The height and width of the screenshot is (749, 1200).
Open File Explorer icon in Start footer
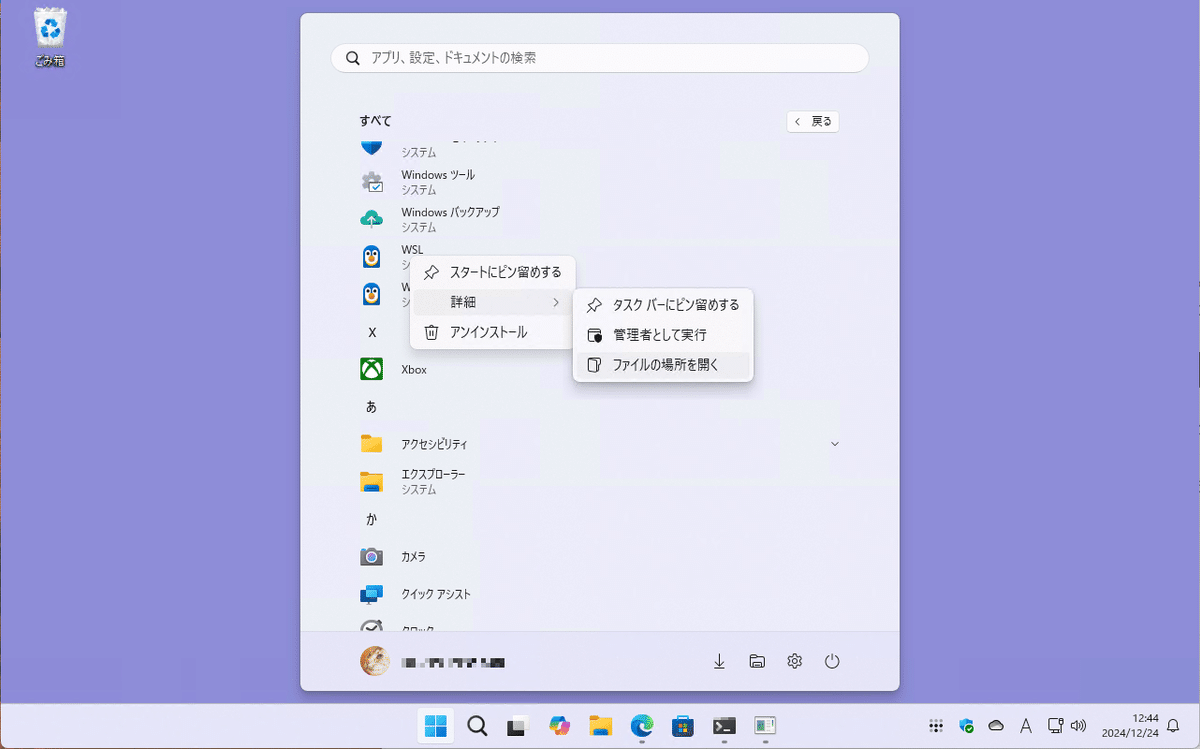tap(757, 661)
